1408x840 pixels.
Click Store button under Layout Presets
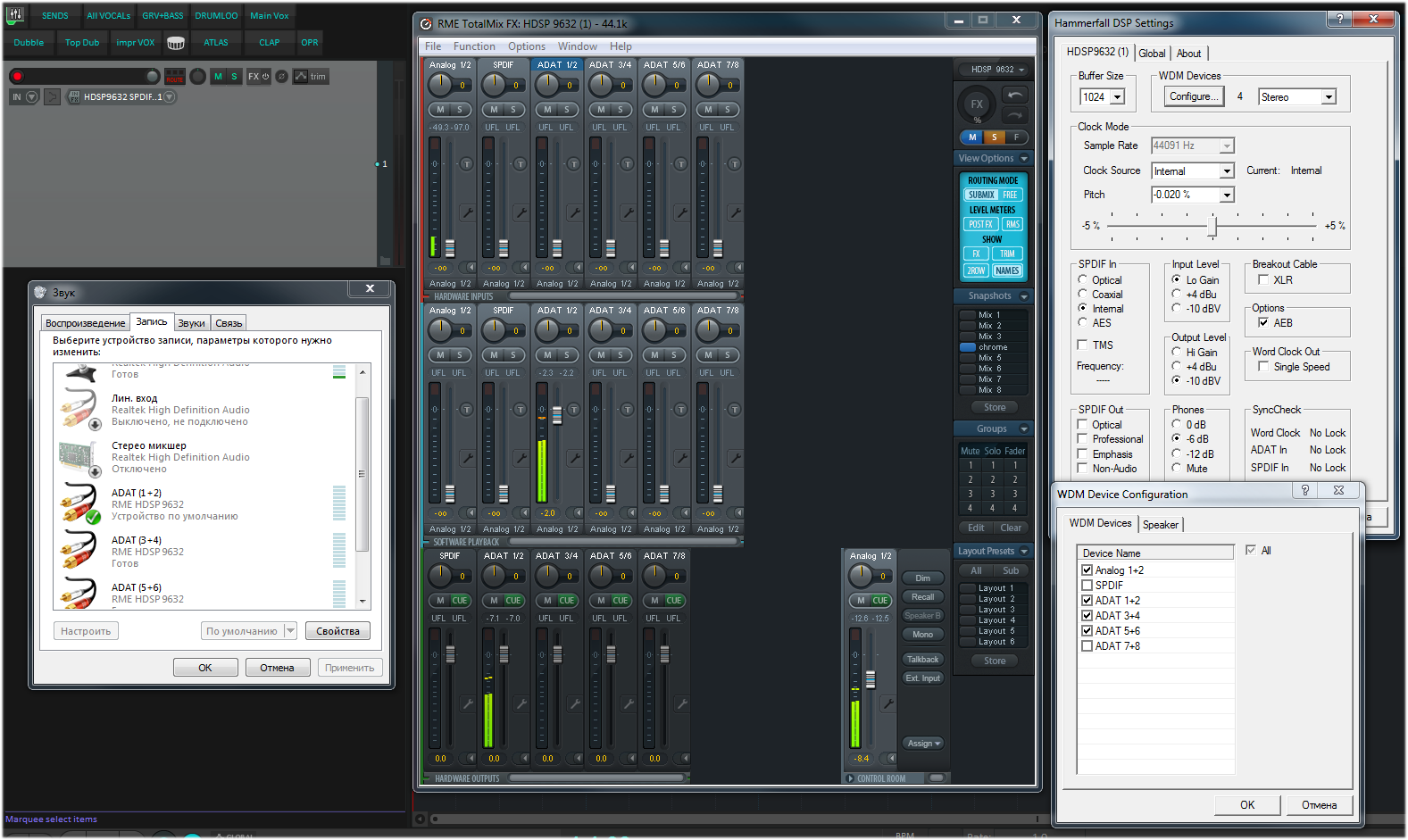[x=995, y=661]
